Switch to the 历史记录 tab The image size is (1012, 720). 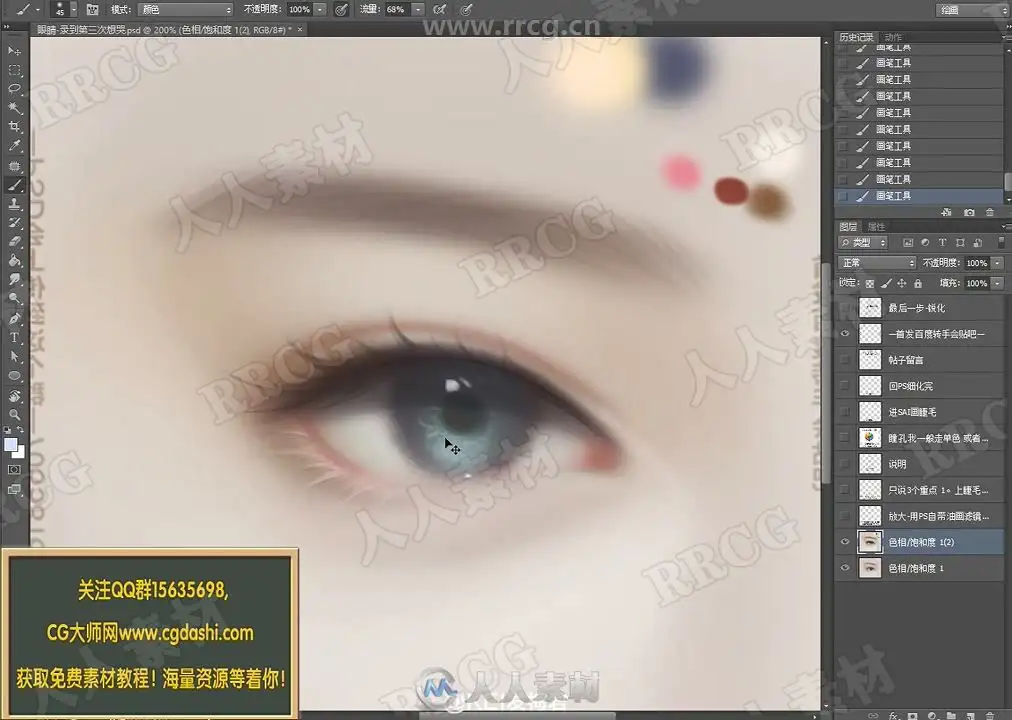click(x=856, y=37)
